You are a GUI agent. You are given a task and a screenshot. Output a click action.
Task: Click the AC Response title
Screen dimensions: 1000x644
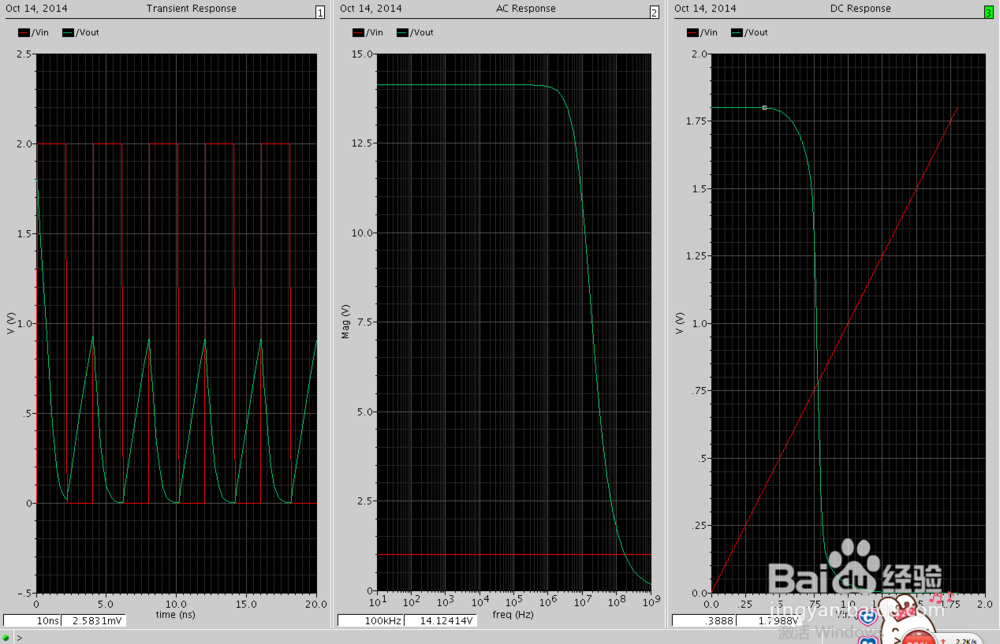[526, 8]
